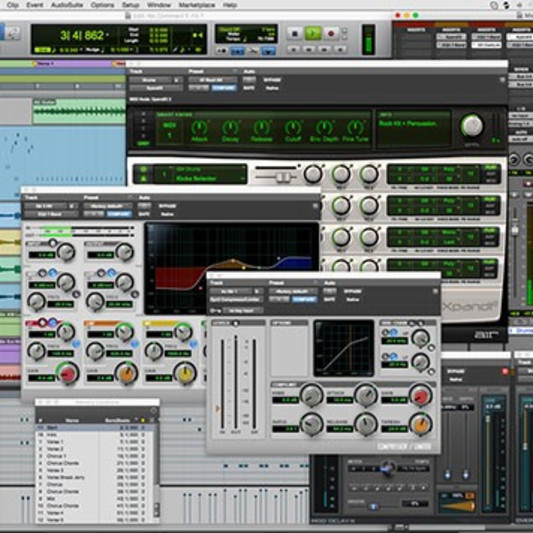Adjust the yellow mid Gain knob in EQ
This screenshot has width=533, height=533.
185,373
